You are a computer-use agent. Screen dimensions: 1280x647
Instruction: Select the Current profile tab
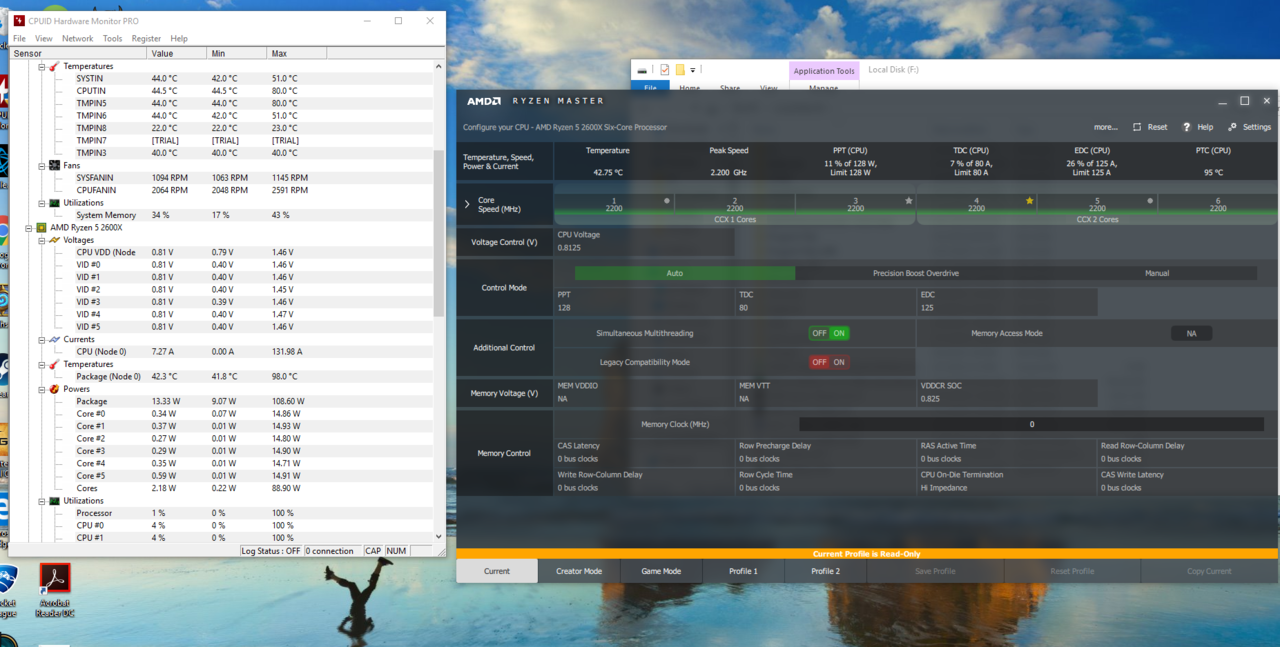pos(497,571)
